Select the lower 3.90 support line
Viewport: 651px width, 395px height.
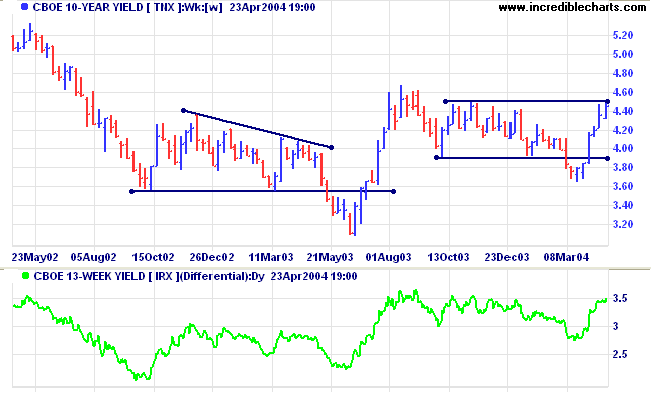[x=522, y=158]
